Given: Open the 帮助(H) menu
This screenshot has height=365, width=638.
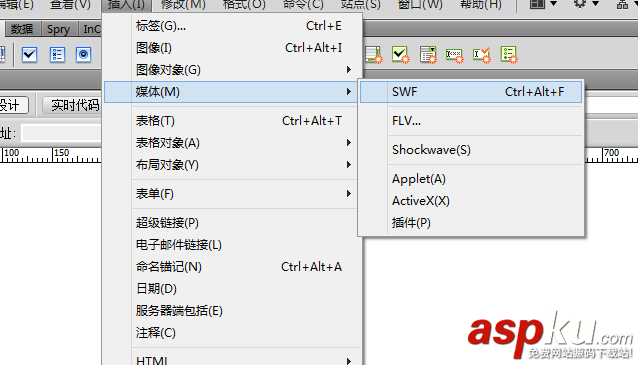Looking at the screenshot, I should coord(481,5).
